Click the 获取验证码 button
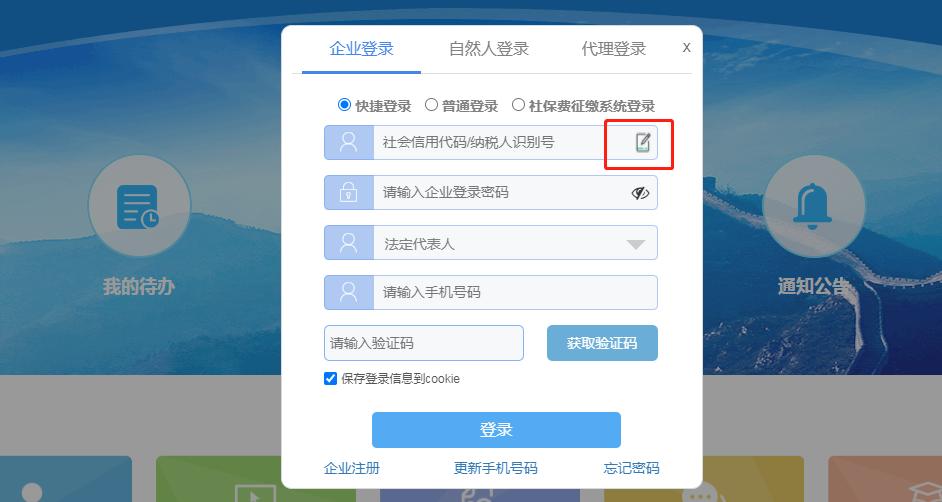Viewport: 942px width, 502px height. [602, 343]
